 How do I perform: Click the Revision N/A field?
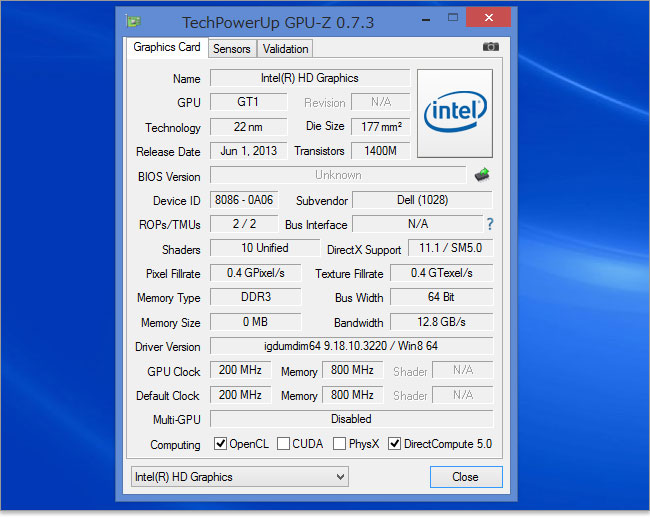click(x=381, y=102)
